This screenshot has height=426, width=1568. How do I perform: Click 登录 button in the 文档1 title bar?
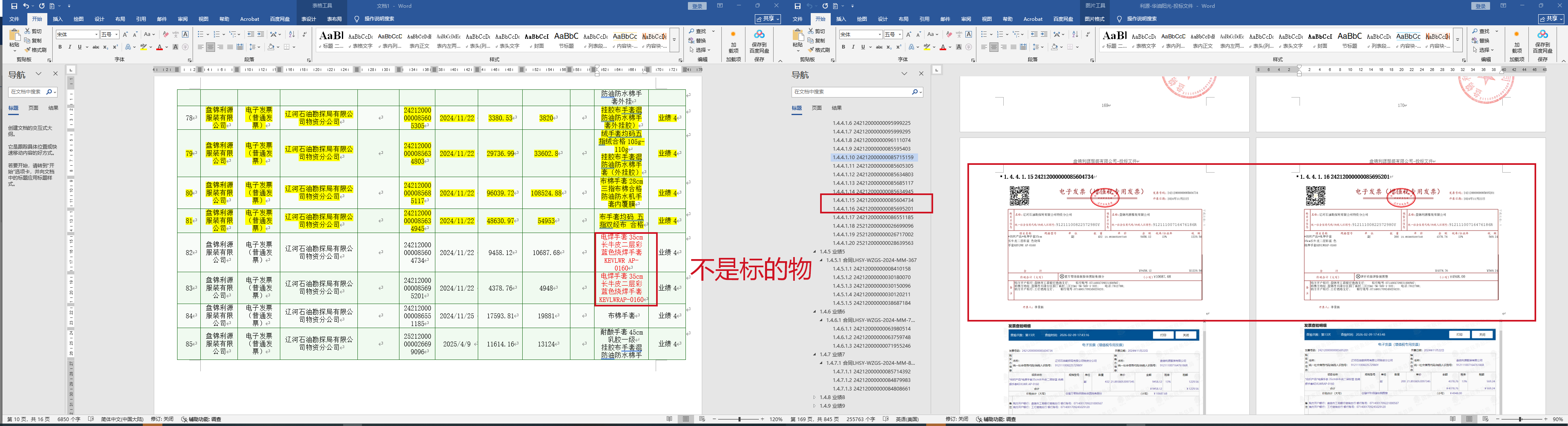coord(698,6)
